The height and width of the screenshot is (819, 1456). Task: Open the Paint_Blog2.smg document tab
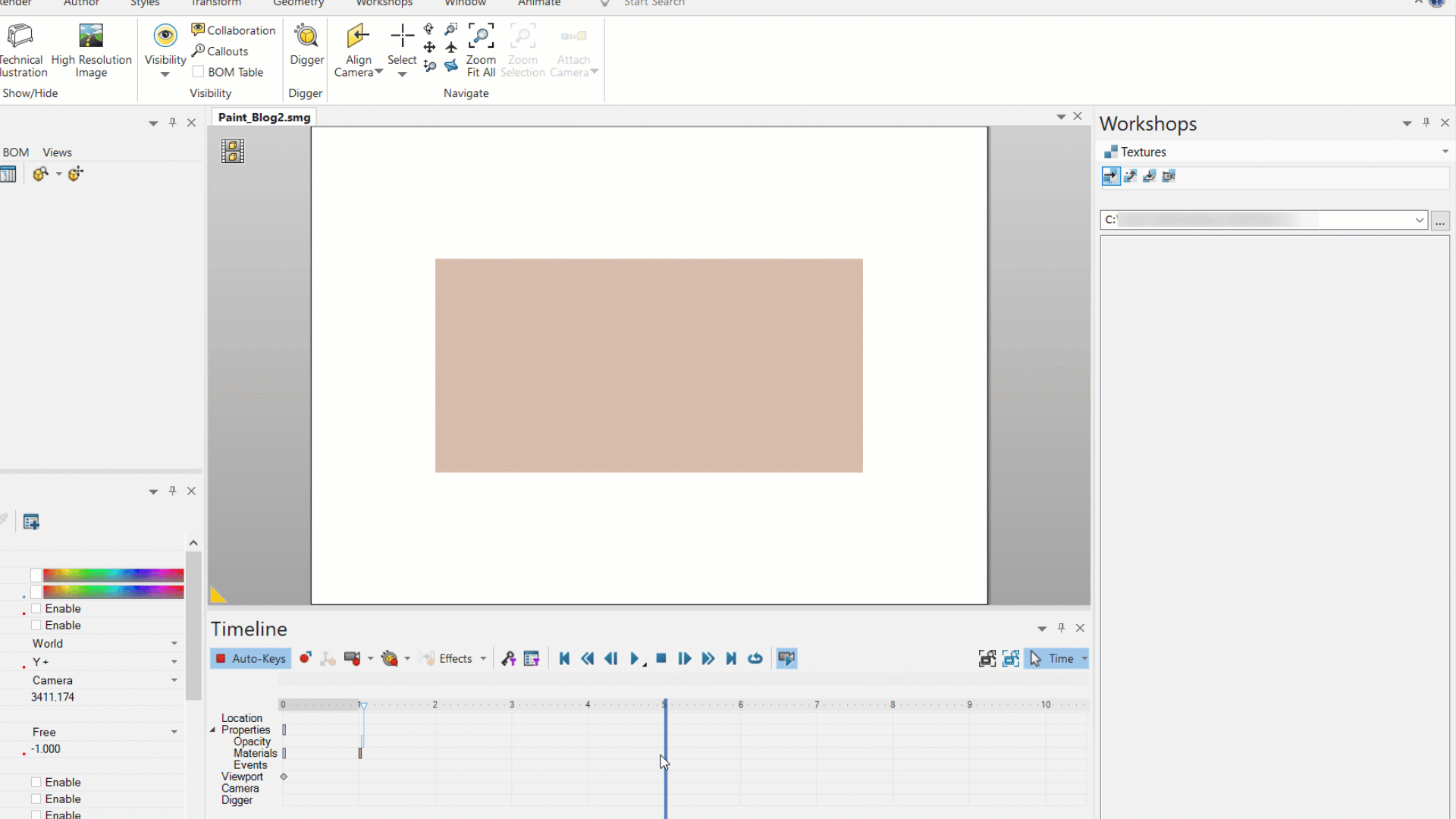pyautogui.click(x=264, y=117)
